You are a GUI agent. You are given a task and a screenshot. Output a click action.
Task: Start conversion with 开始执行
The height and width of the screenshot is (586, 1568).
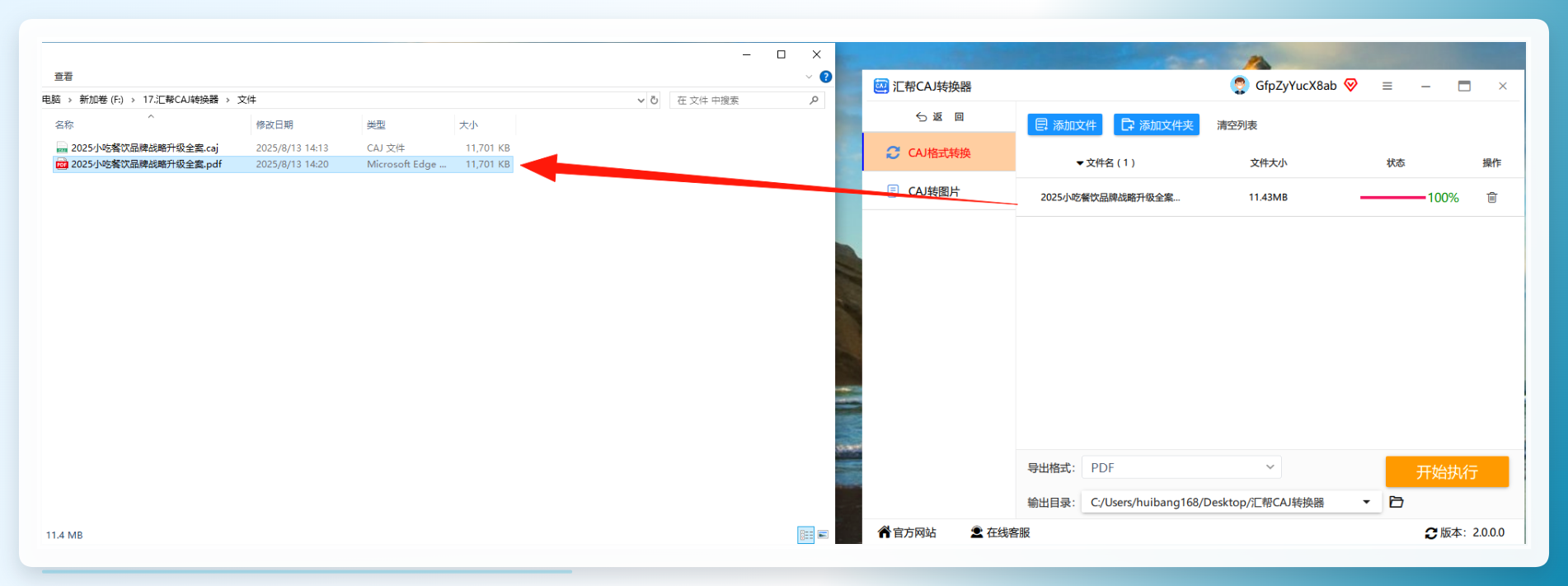click(x=1447, y=471)
